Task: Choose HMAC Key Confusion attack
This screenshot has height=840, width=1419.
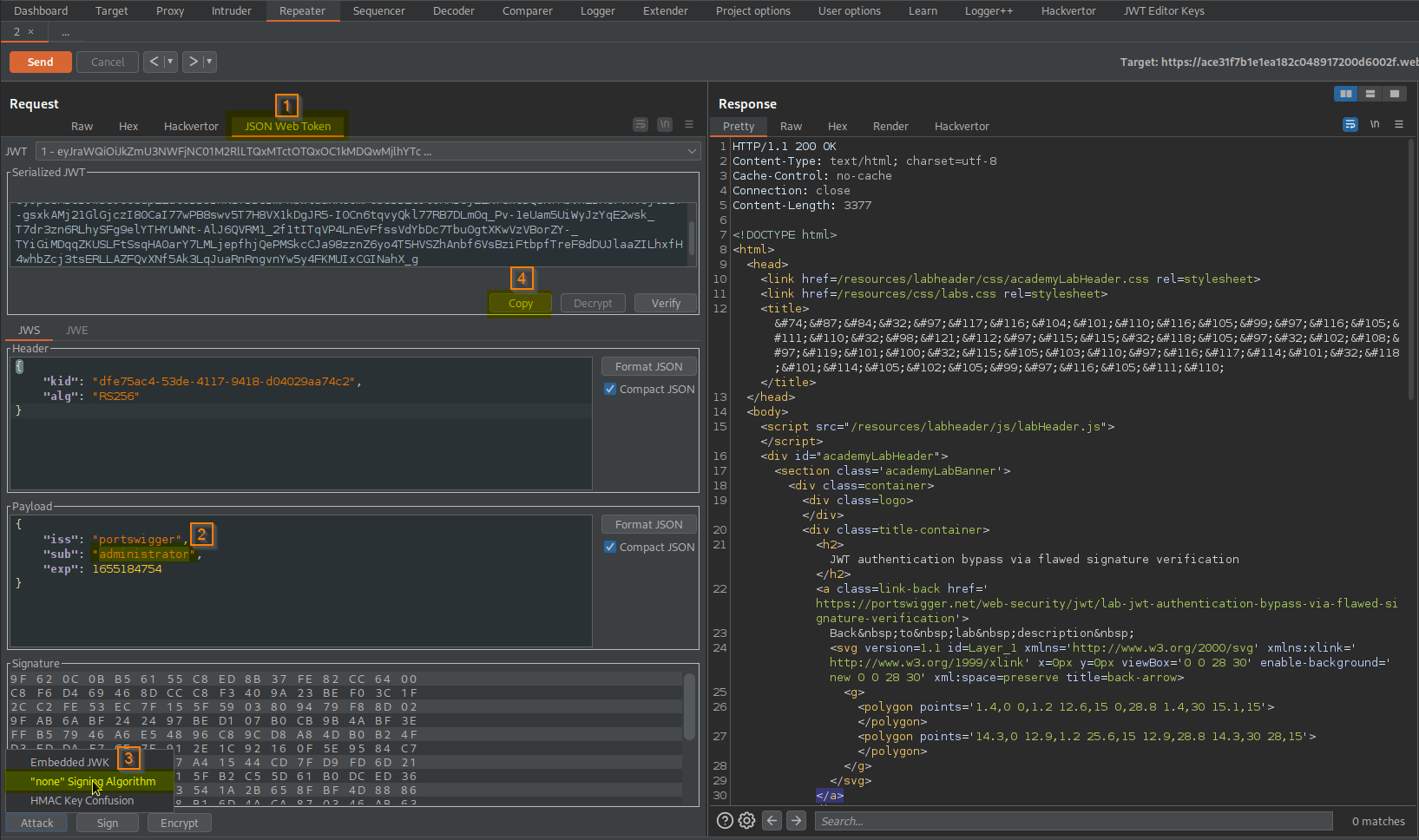Action: coord(82,800)
